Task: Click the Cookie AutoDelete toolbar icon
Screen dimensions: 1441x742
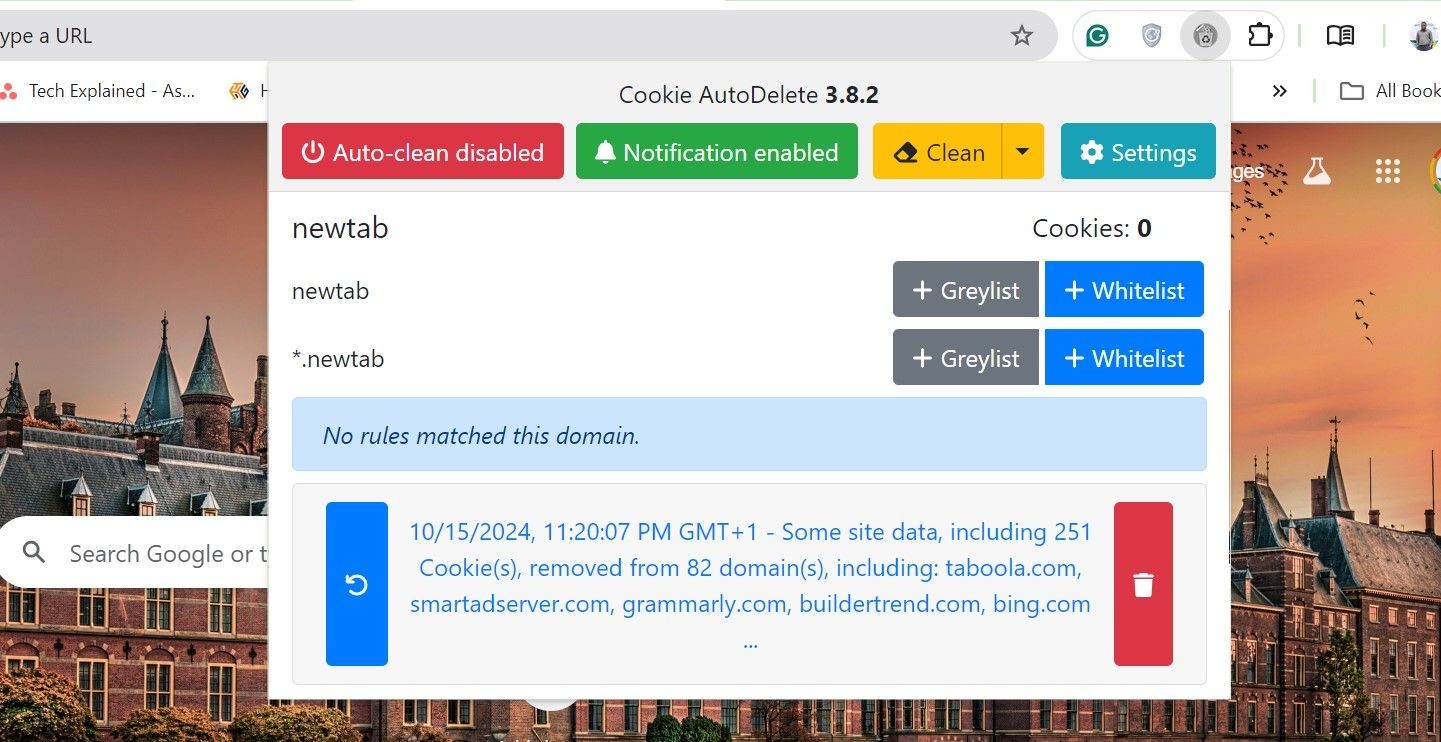Action: (1205, 36)
